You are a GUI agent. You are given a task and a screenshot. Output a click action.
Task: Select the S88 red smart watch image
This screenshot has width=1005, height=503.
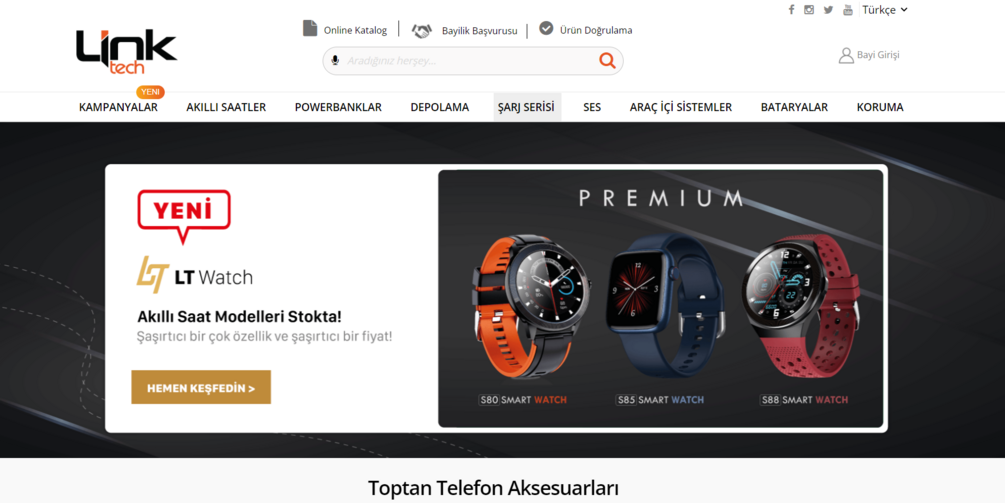801,306
